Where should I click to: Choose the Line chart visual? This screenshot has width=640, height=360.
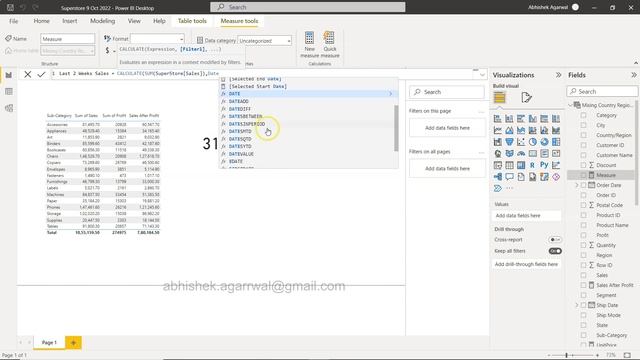click(x=498, y=130)
